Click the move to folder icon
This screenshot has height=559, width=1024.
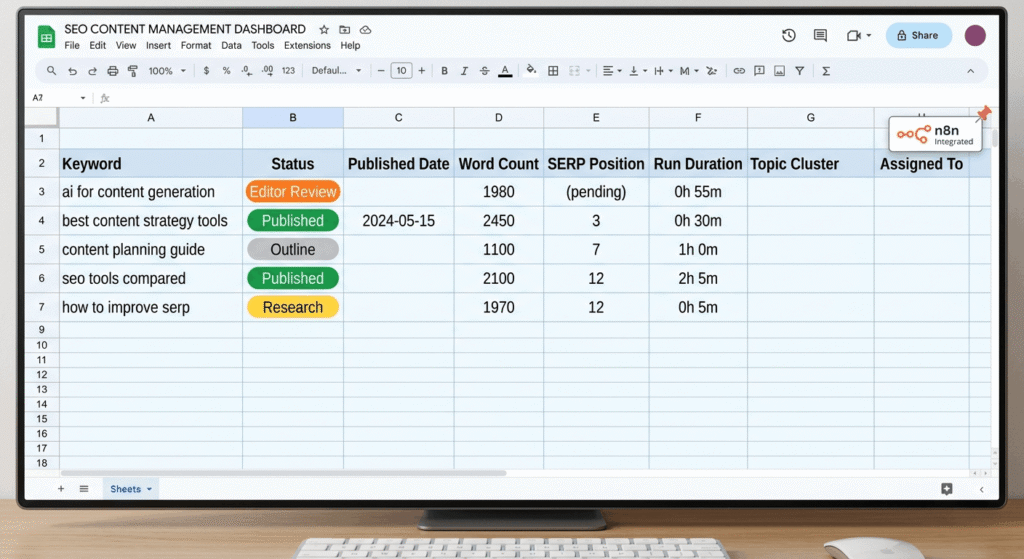pos(345,29)
